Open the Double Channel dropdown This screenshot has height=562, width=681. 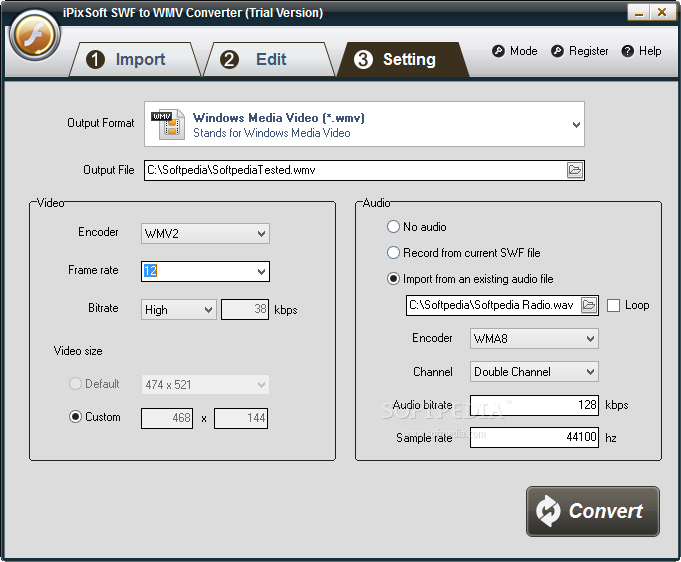[534, 372]
